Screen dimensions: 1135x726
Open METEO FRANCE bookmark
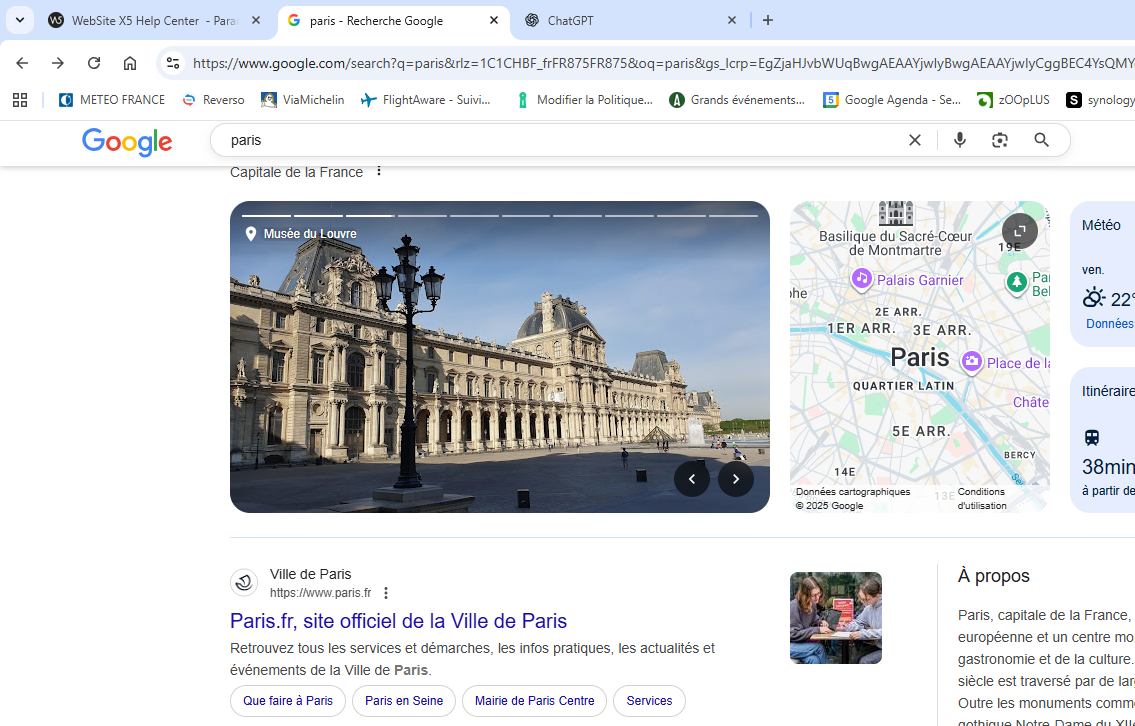tap(111, 100)
